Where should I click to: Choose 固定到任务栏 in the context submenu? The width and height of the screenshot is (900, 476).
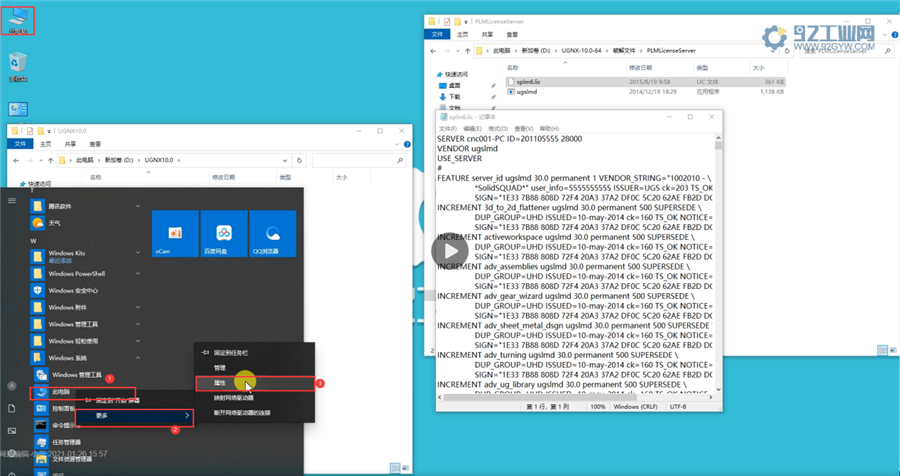pyautogui.click(x=255, y=353)
